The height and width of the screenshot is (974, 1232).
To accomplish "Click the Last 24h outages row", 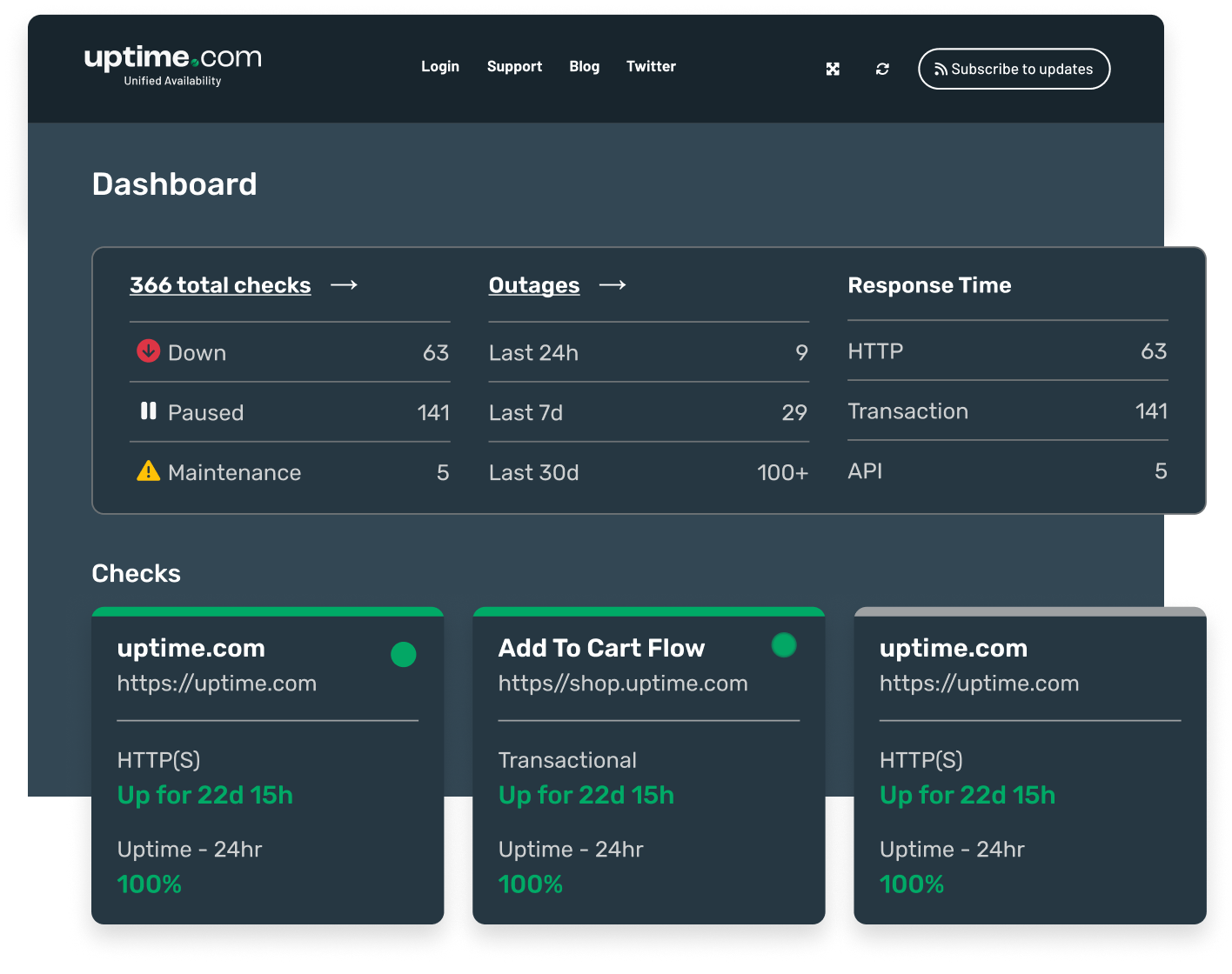I will click(649, 353).
